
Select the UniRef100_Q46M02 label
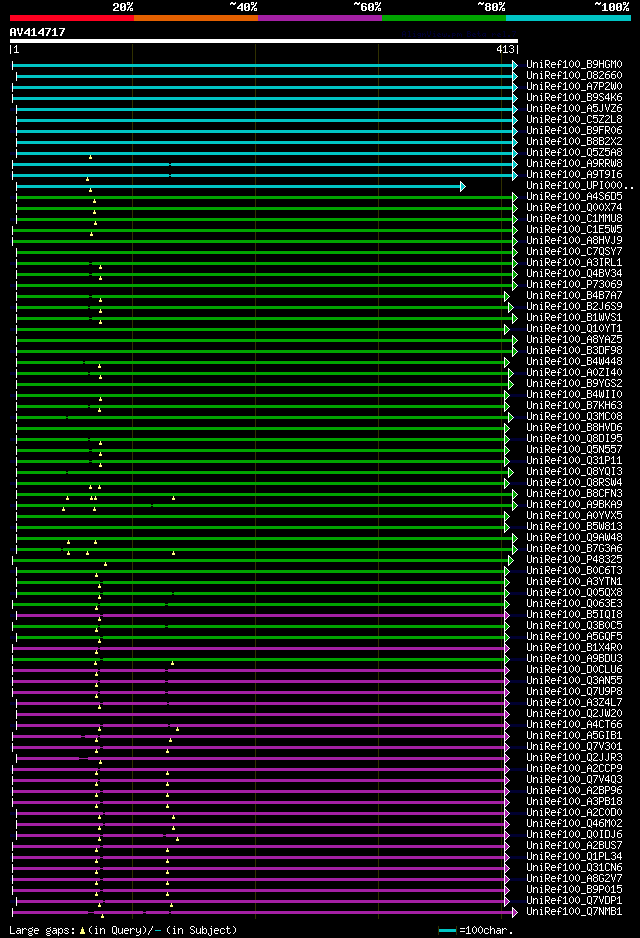tap(574, 824)
